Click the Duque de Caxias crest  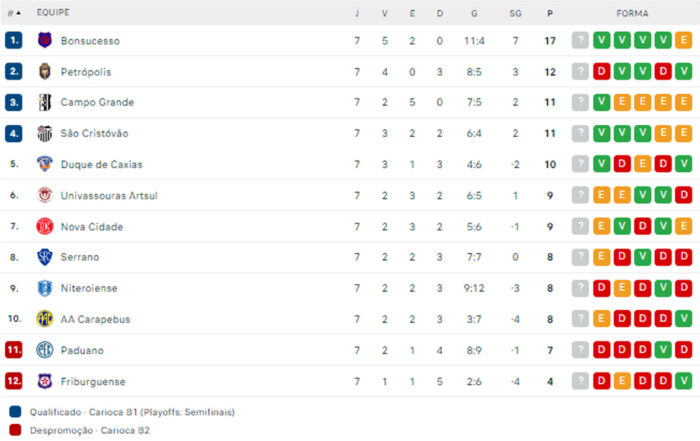(44, 165)
